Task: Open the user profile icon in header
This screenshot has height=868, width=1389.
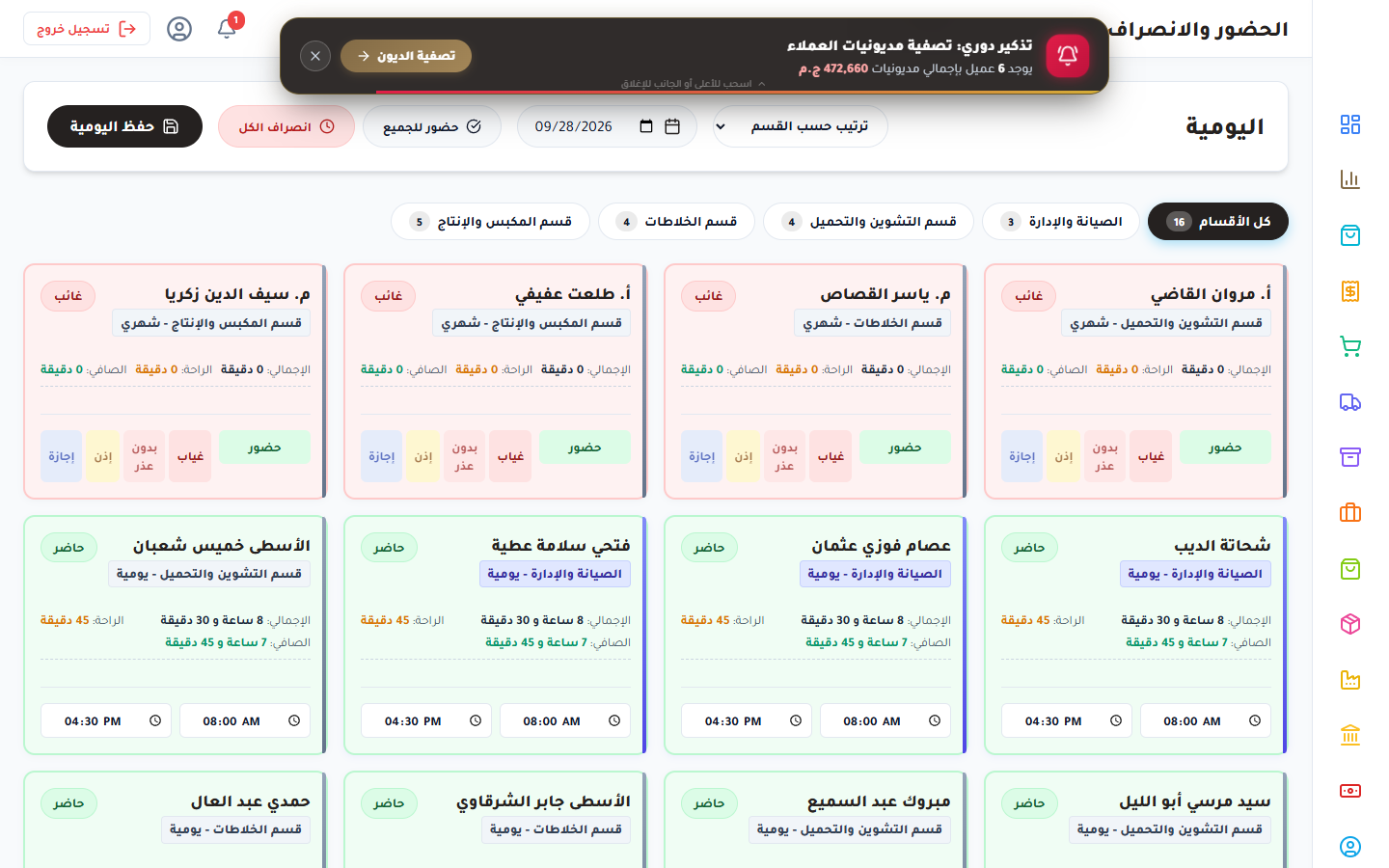Action: pos(179,29)
